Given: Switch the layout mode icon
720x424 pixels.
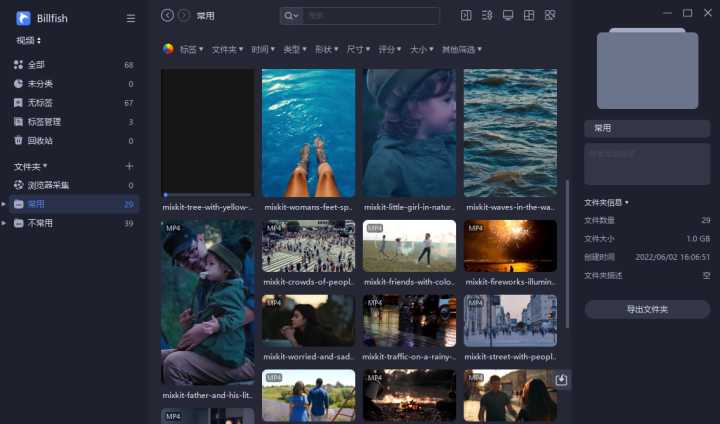Looking at the screenshot, I should pos(529,16).
